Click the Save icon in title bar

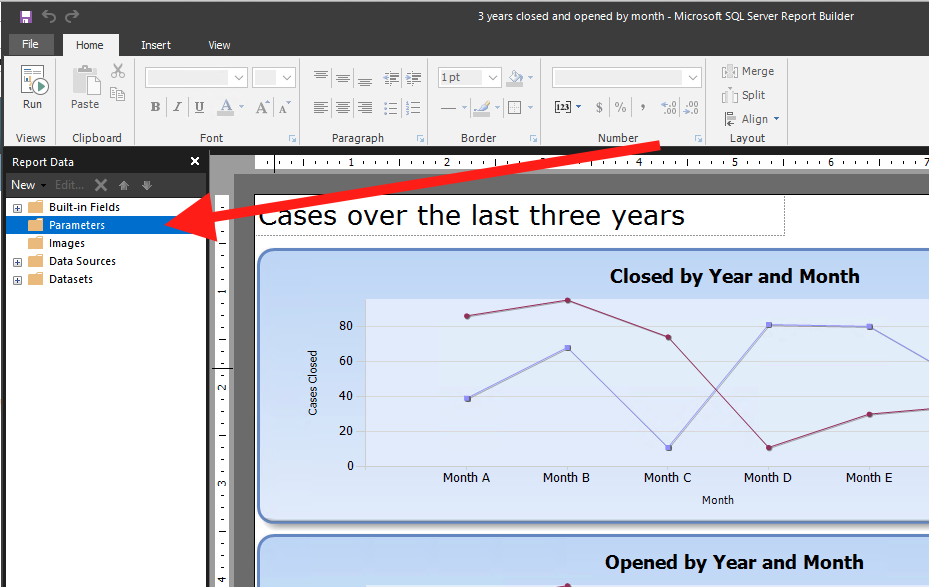coord(25,16)
